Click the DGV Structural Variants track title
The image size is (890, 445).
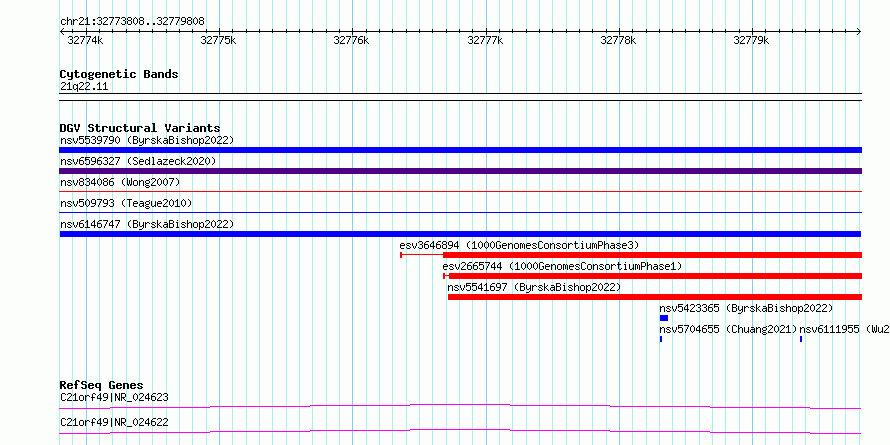pyautogui.click(x=140, y=128)
